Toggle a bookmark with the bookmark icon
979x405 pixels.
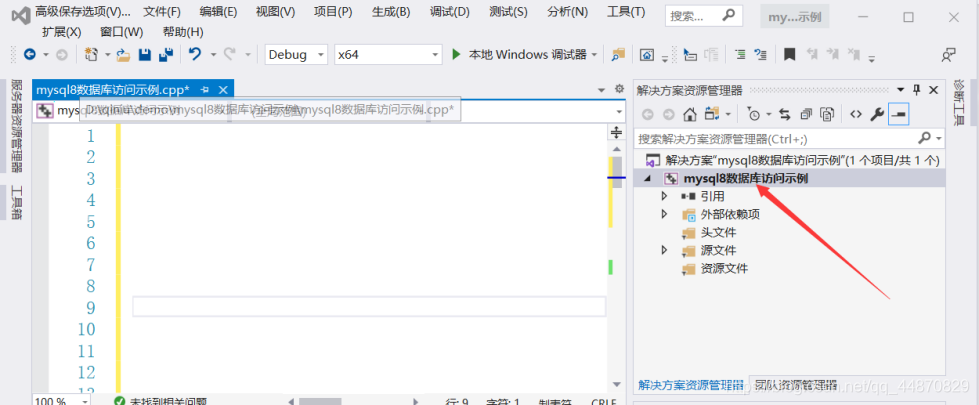pos(790,55)
